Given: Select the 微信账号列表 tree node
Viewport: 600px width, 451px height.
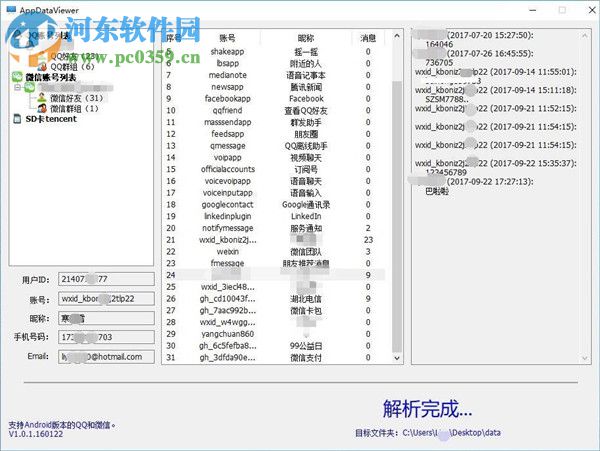Looking at the screenshot, I should tap(51, 77).
